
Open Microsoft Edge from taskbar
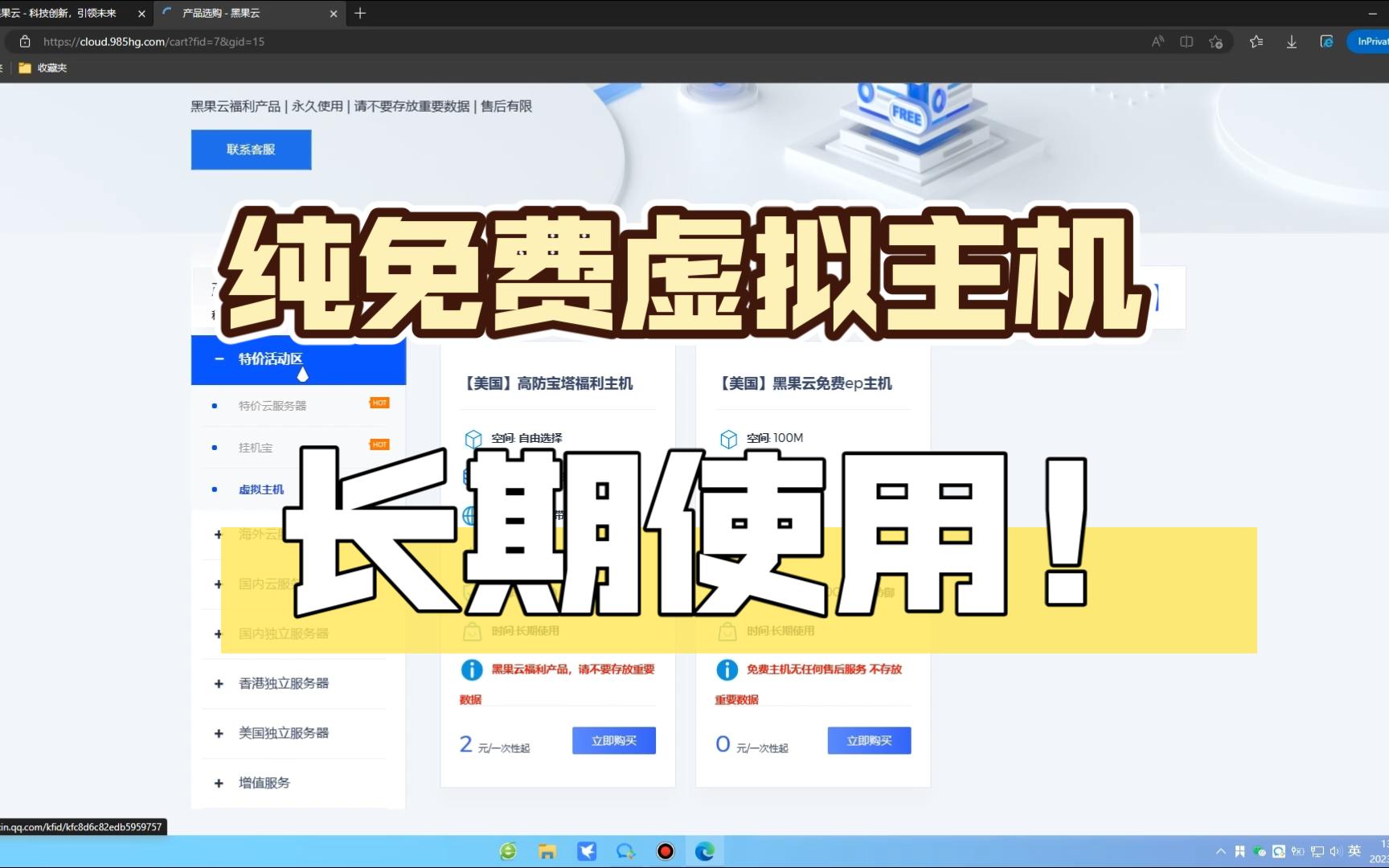(x=705, y=851)
